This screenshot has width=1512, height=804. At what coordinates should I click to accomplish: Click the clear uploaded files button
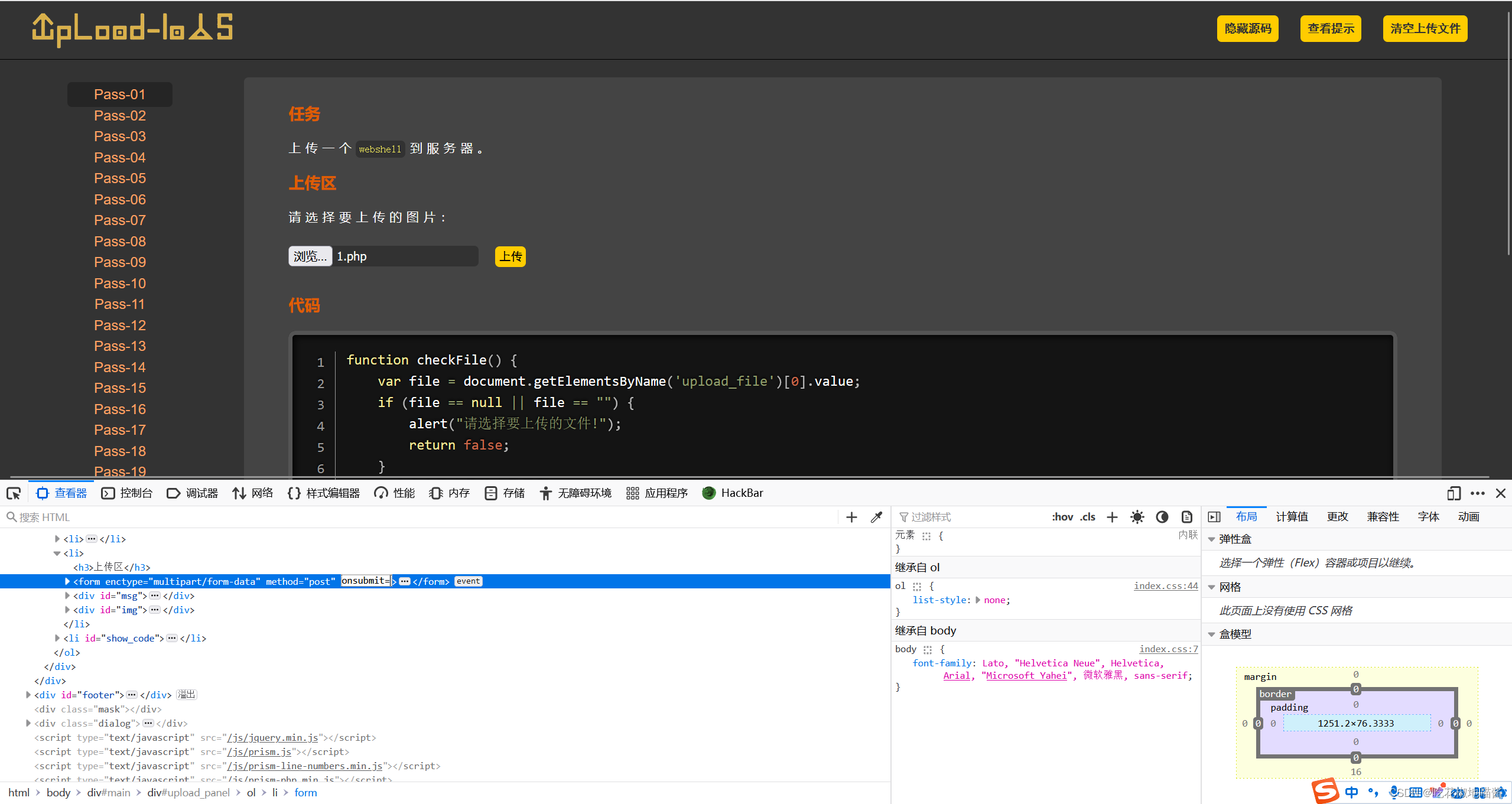pos(1425,28)
